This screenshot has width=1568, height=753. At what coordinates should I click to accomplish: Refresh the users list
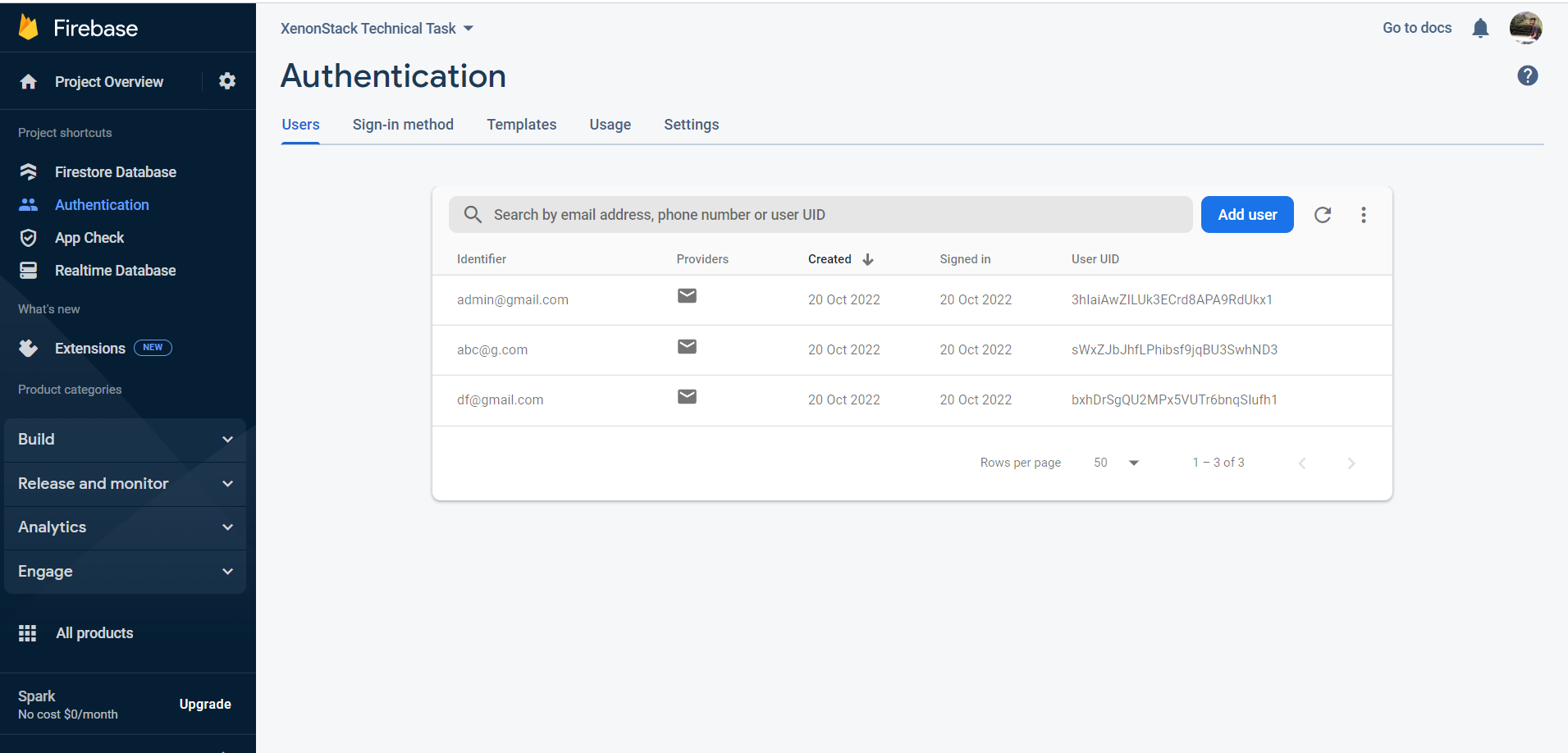(1323, 214)
